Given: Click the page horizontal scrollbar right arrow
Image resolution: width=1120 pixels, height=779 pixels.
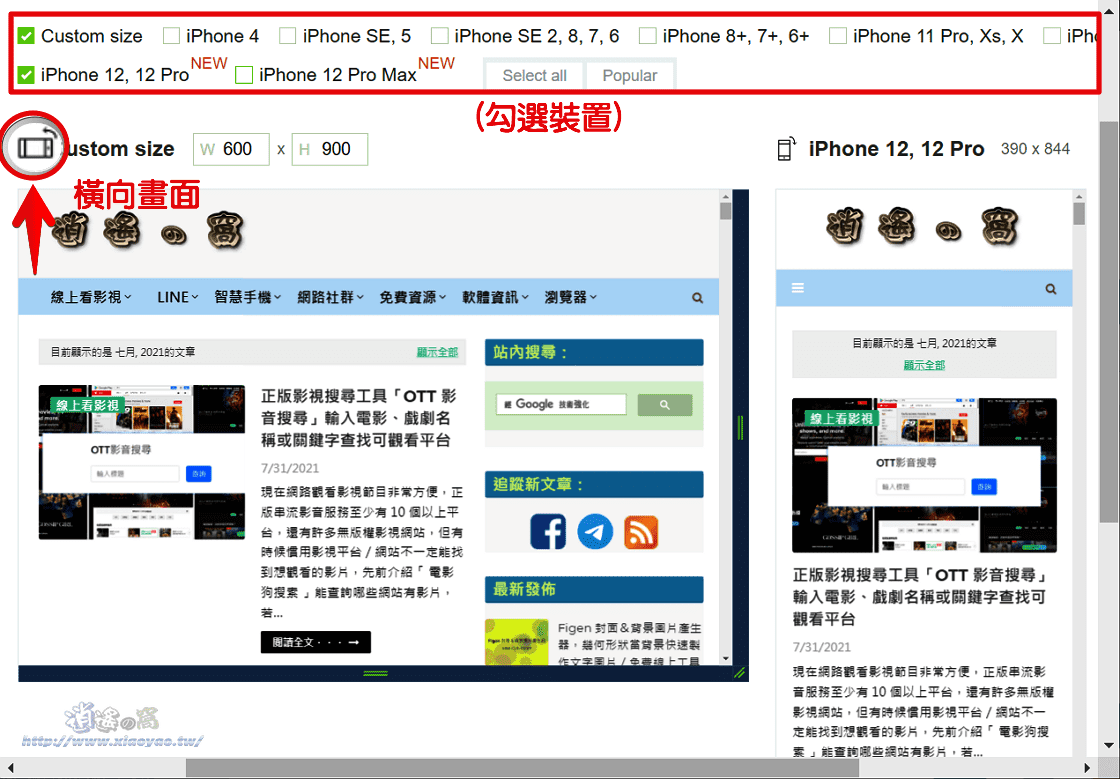Looking at the screenshot, I should 1087,768.
